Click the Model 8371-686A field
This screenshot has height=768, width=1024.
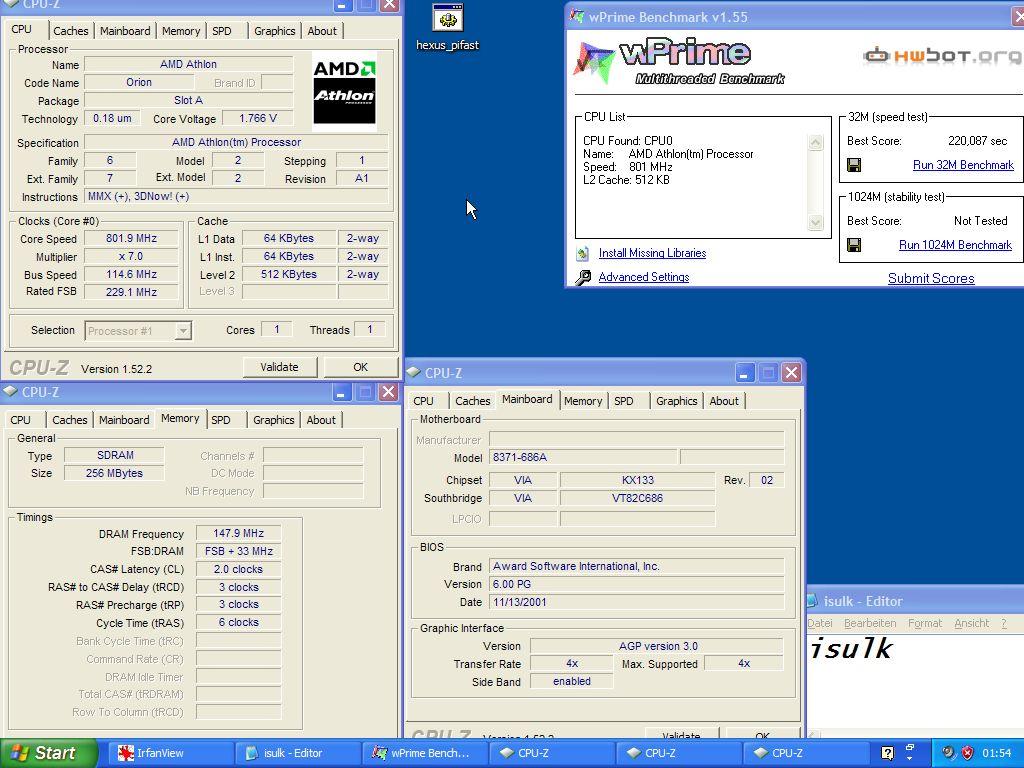(583, 457)
